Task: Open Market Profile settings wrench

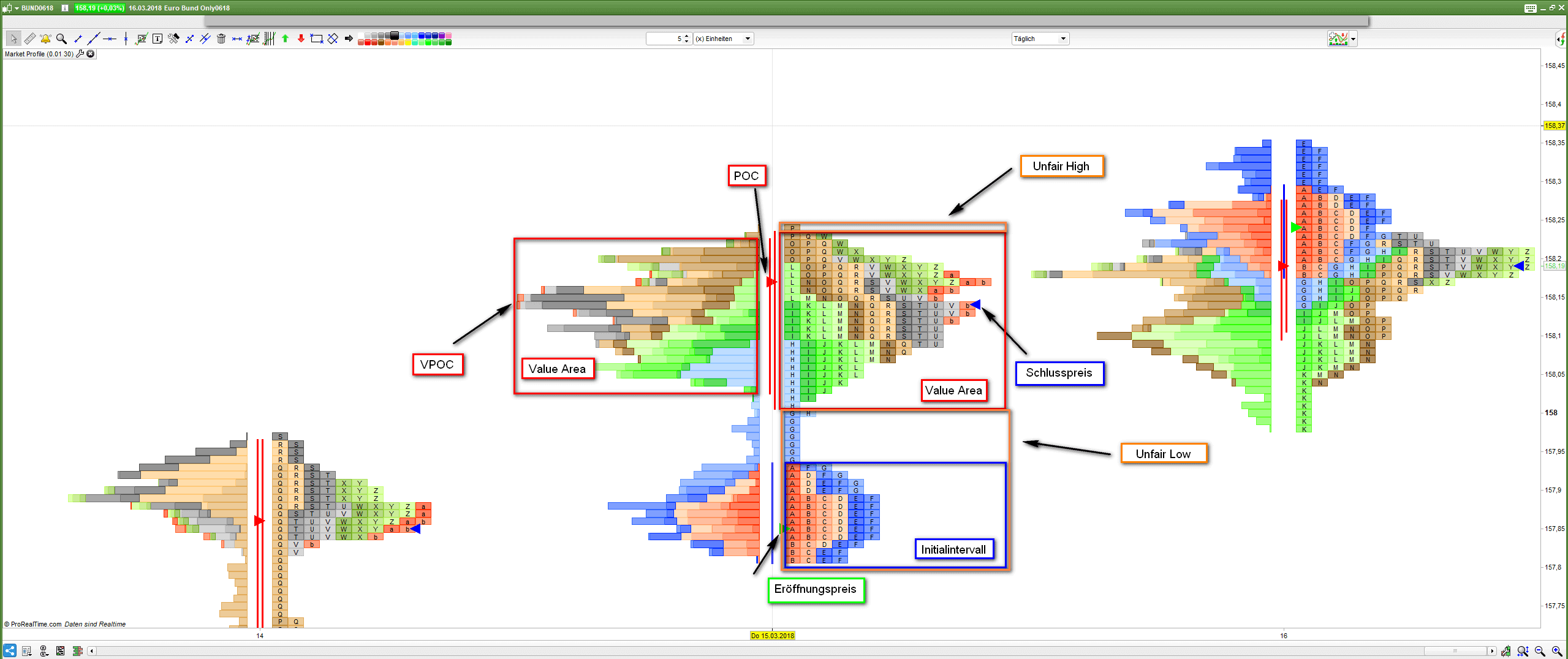Action: [80, 54]
